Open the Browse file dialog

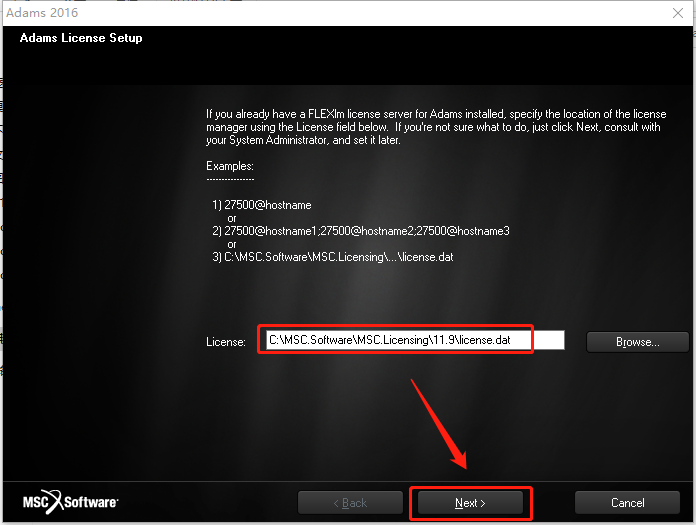coord(637,342)
